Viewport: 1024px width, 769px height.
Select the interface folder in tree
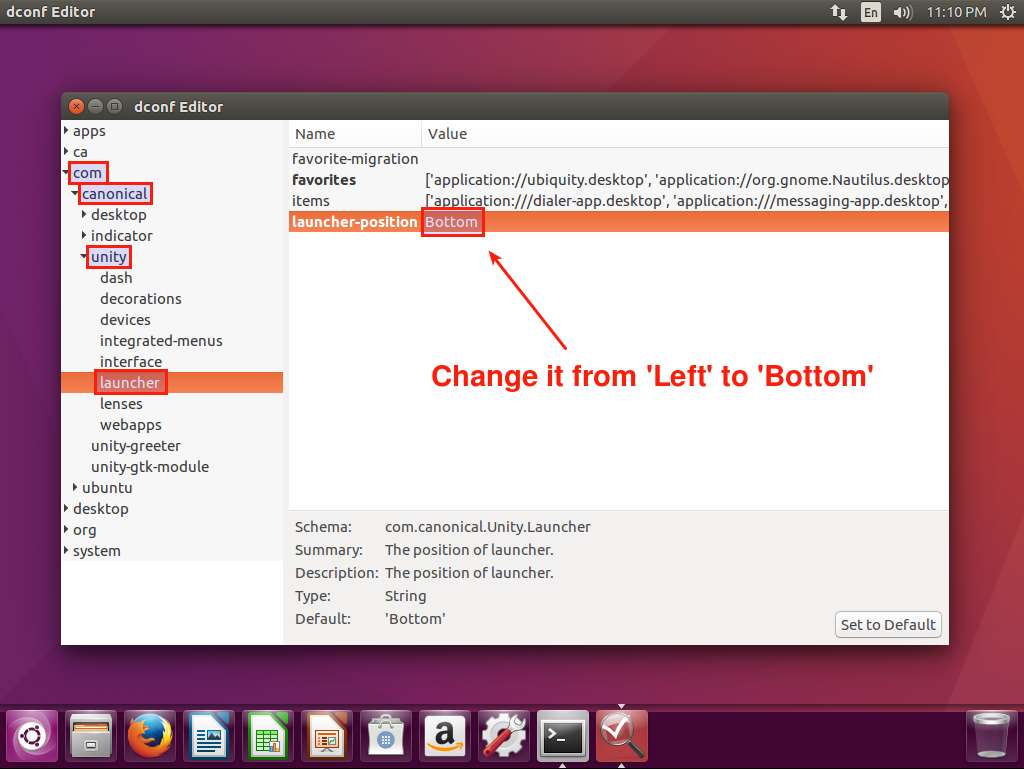pyautogui.click(x=131, y=361)
